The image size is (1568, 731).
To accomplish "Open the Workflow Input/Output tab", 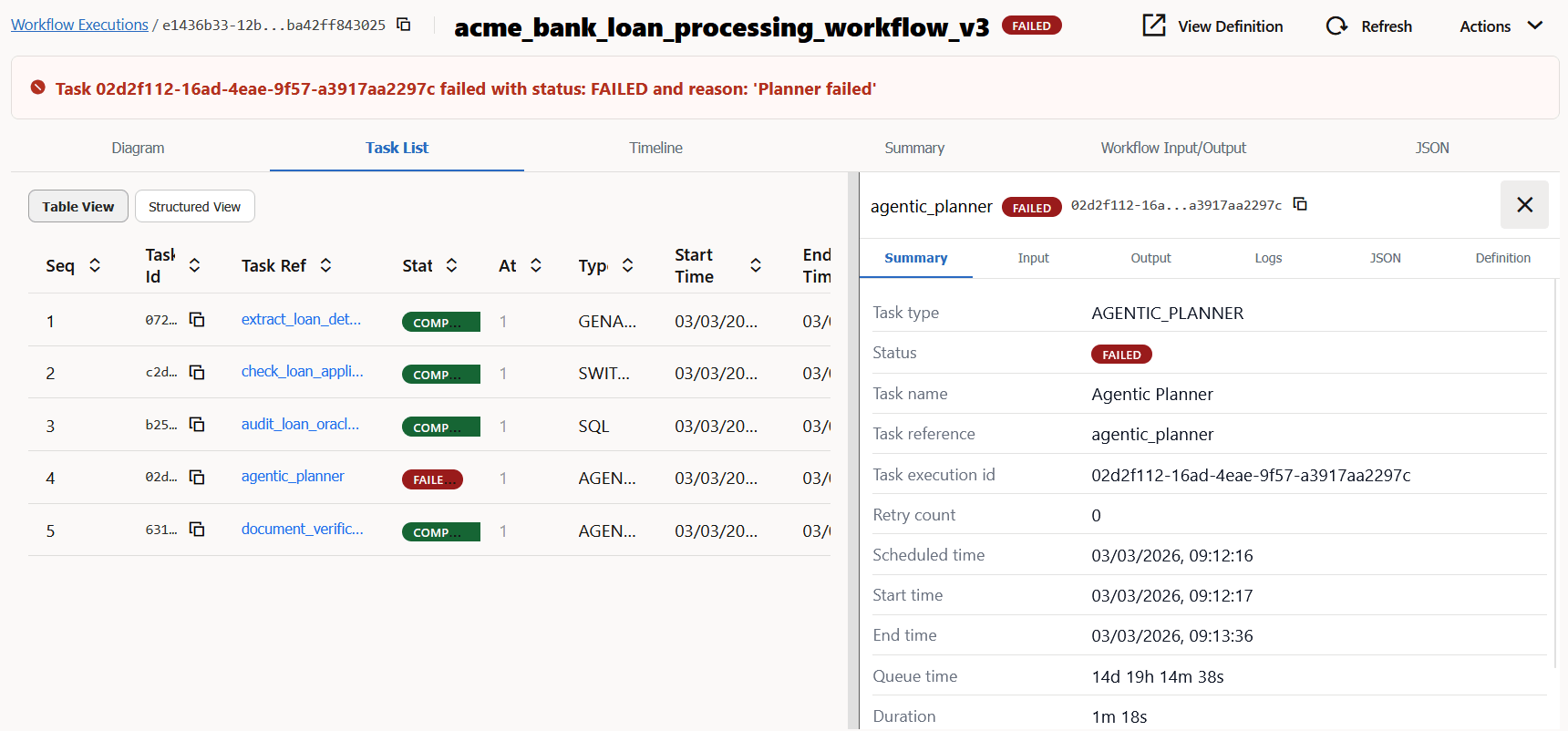I will (x=1173, y=148).
